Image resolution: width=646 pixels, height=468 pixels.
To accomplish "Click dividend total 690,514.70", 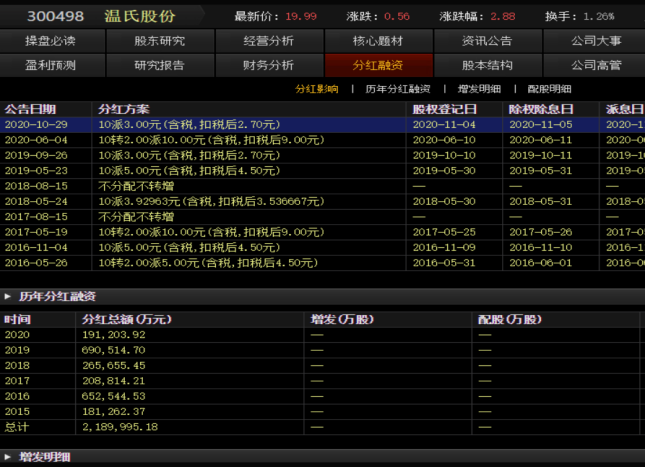I will coord(114,350).
